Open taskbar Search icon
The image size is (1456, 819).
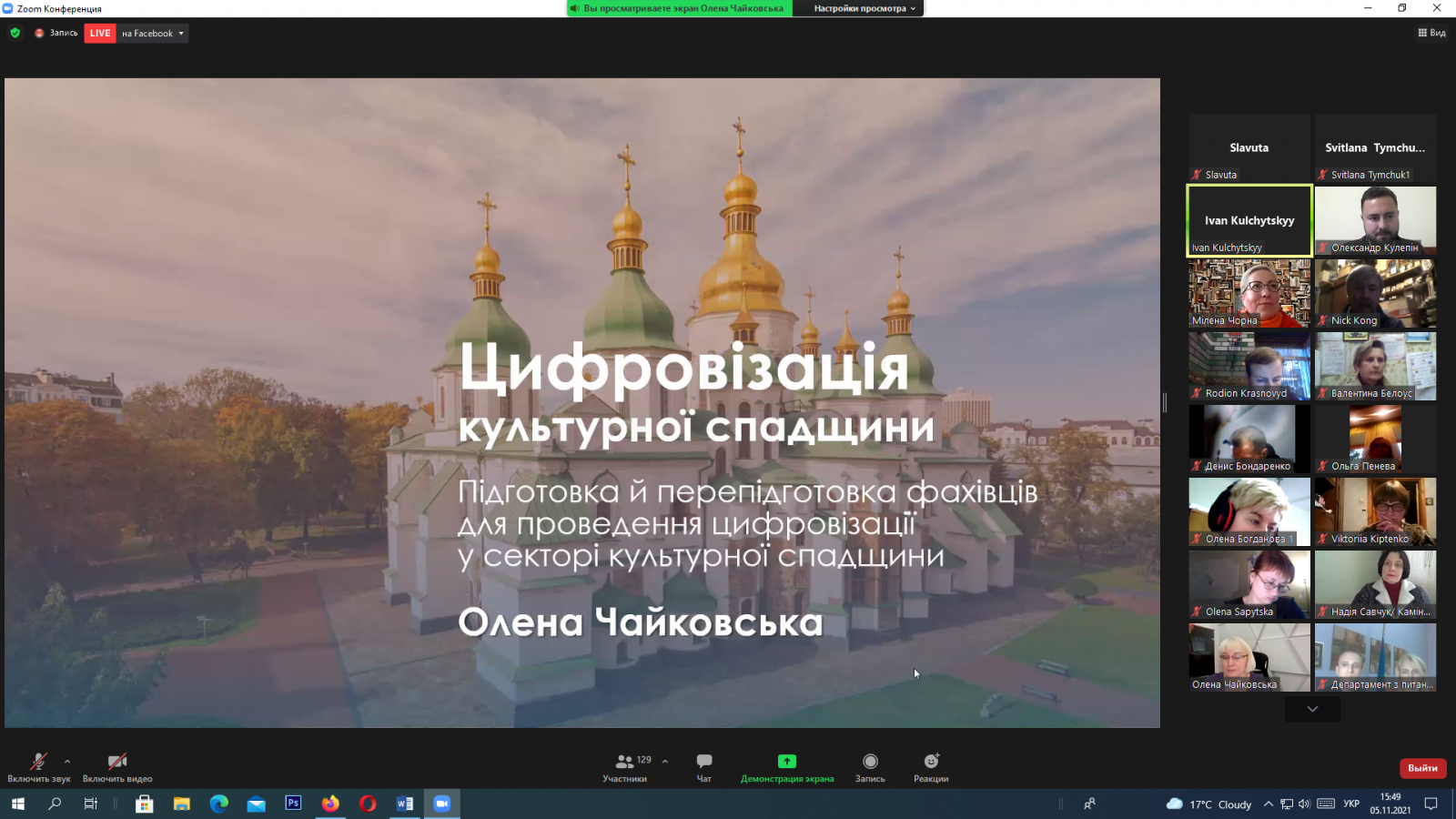[55, 804]
